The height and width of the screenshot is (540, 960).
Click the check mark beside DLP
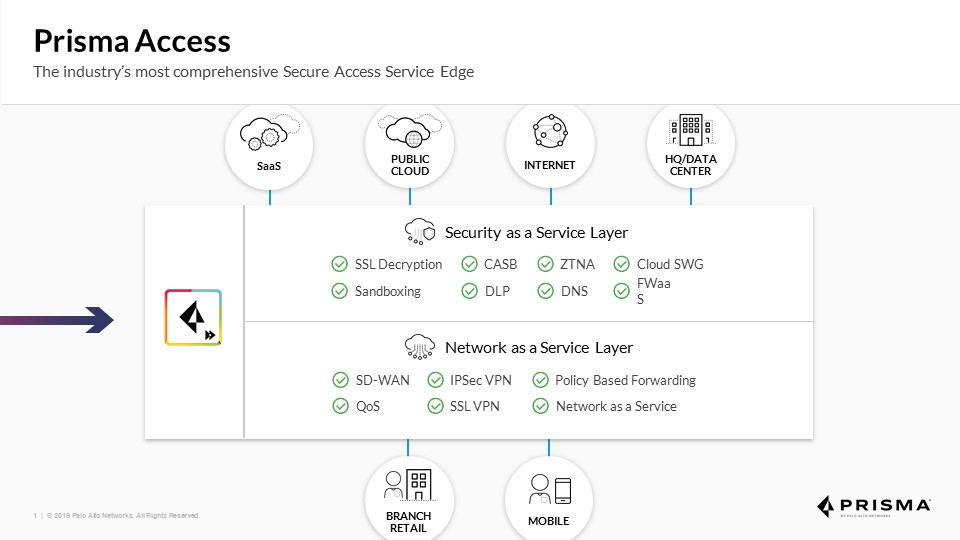[469, 291]
